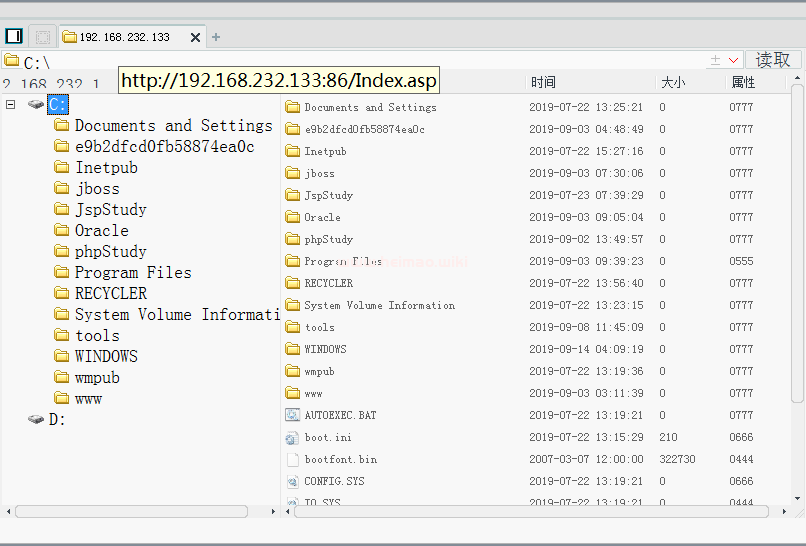
Task: Select the C: drive icon in tree
Action: [36, 104]
